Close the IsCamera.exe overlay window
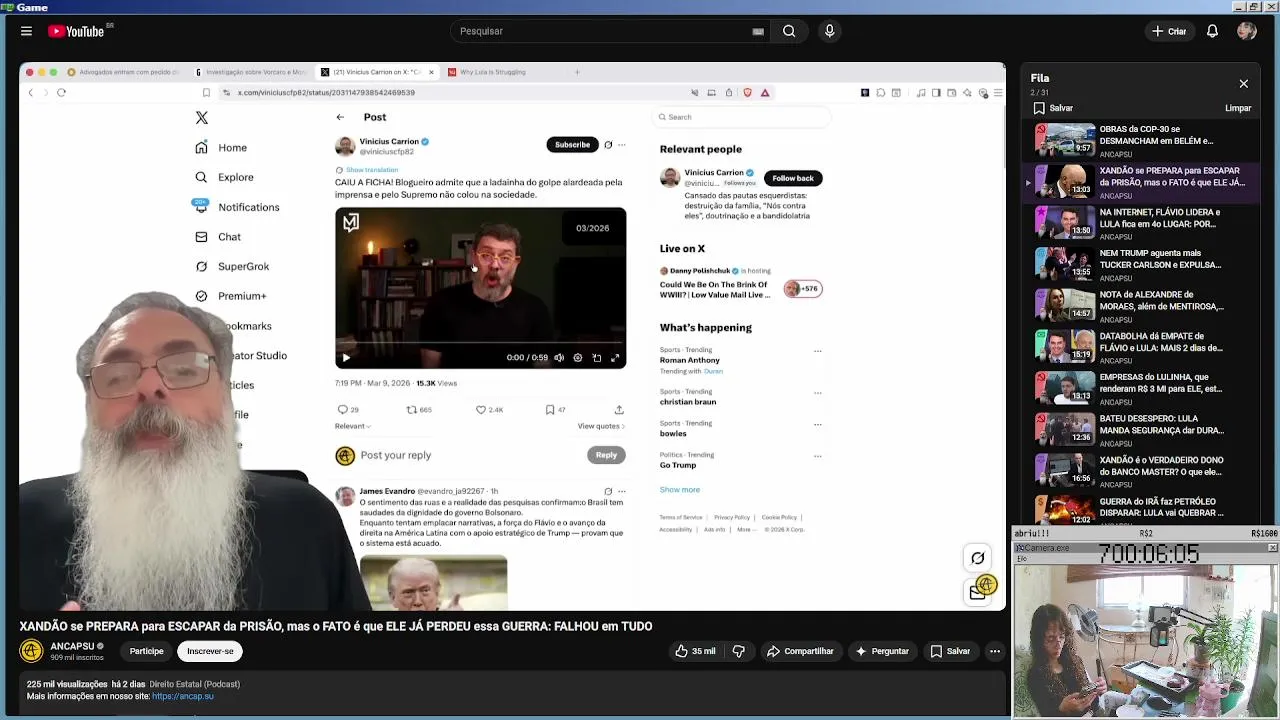Image resolution: width=1280 pixels, height=720 pixels. 1272,548
